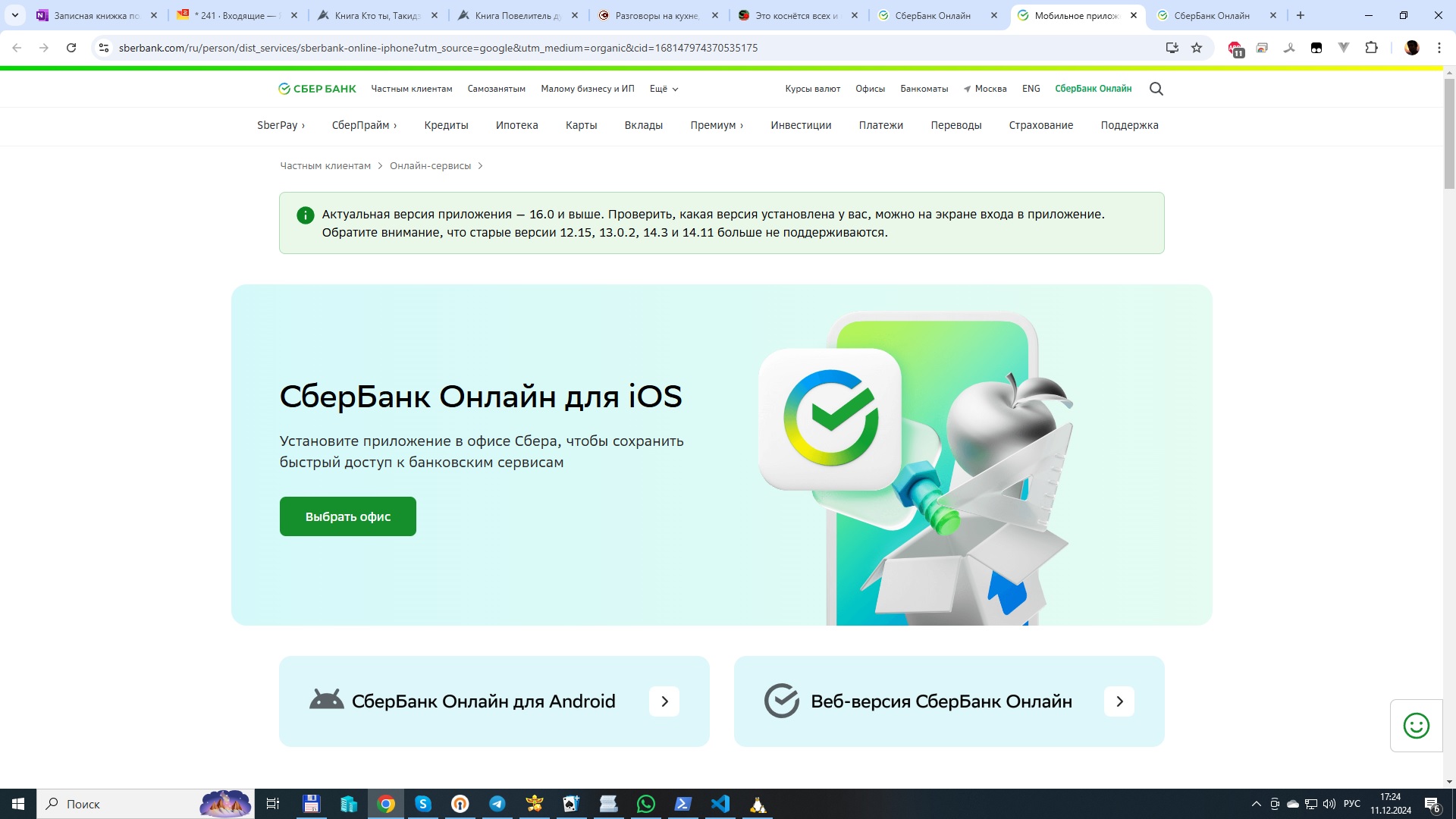Click the checkmark icon on web version card
Screen dimensions: 1456x819
tap(782, 701)
